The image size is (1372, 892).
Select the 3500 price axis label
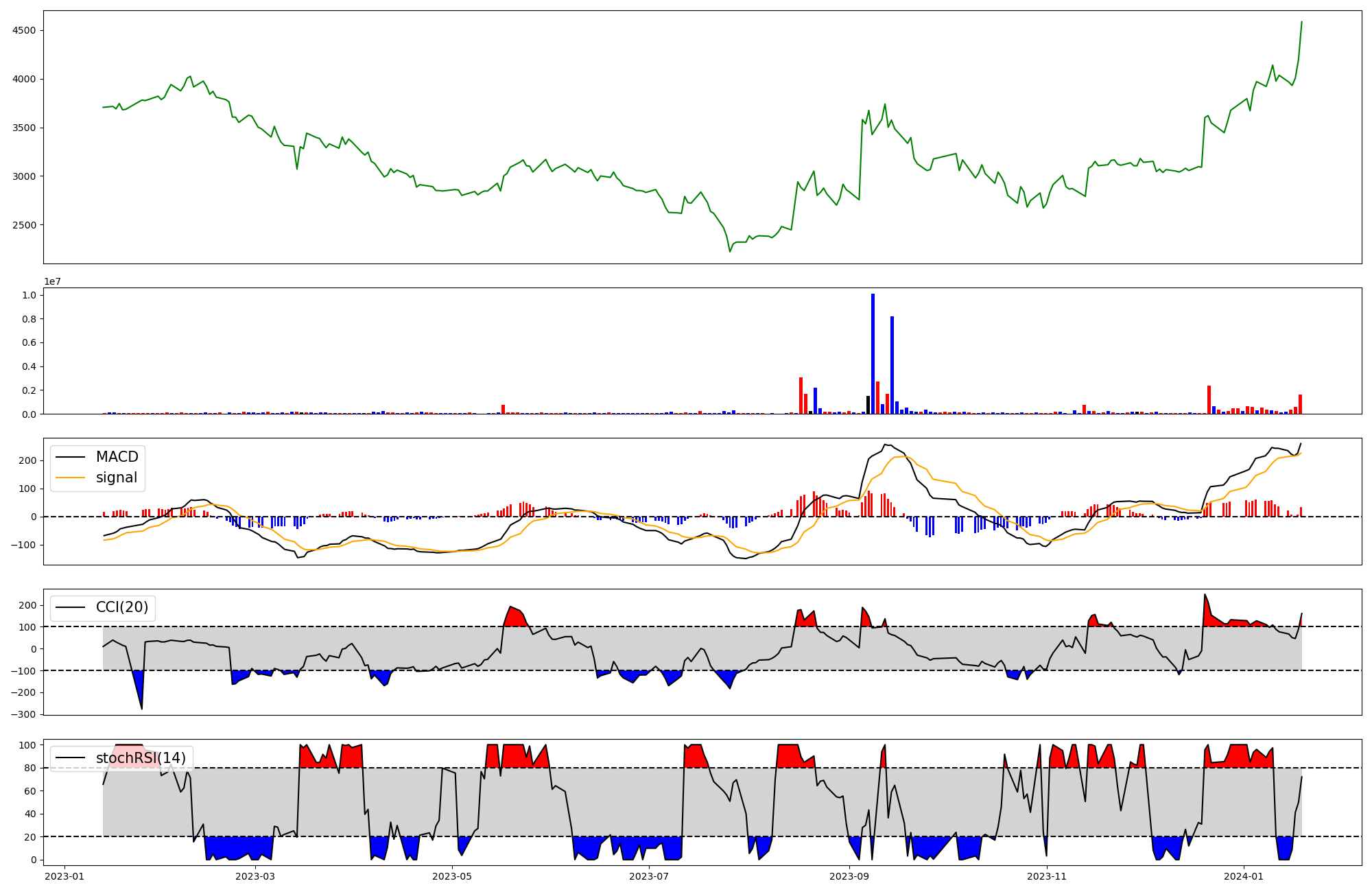coord(24,128)
